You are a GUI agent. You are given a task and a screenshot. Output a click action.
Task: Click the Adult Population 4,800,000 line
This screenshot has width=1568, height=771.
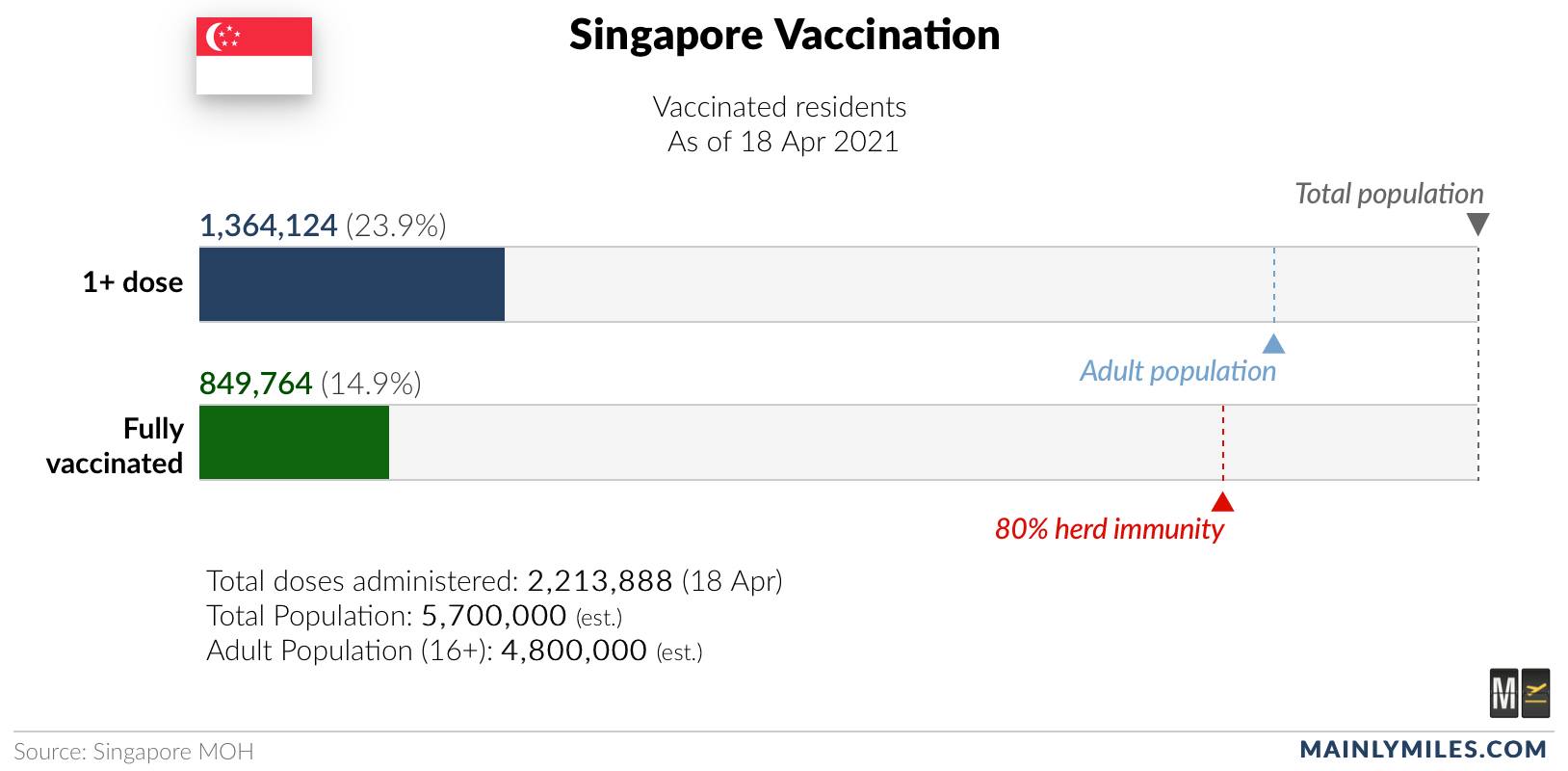455,651
